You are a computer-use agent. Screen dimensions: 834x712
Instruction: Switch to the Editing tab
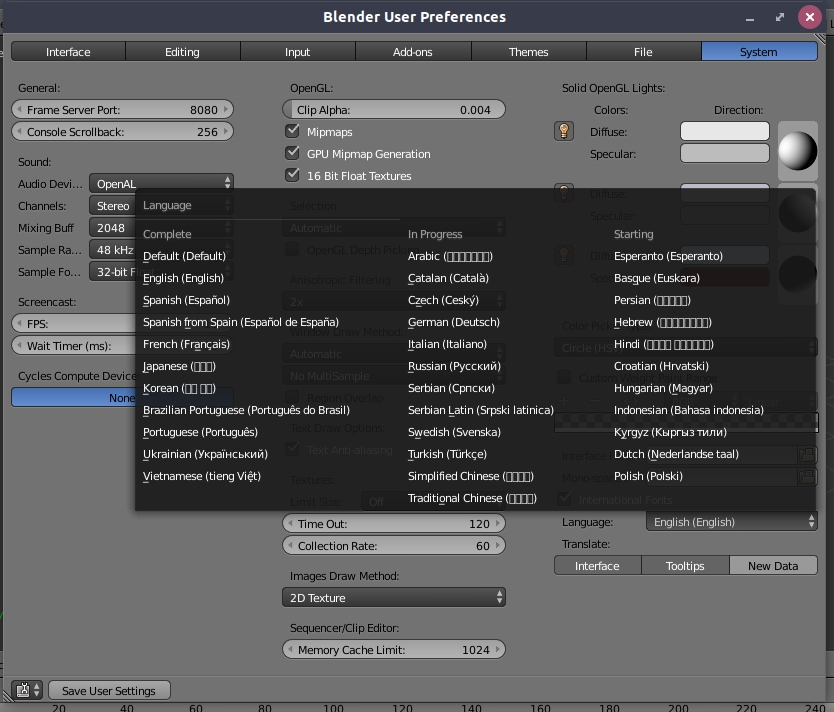coord(182,52)
